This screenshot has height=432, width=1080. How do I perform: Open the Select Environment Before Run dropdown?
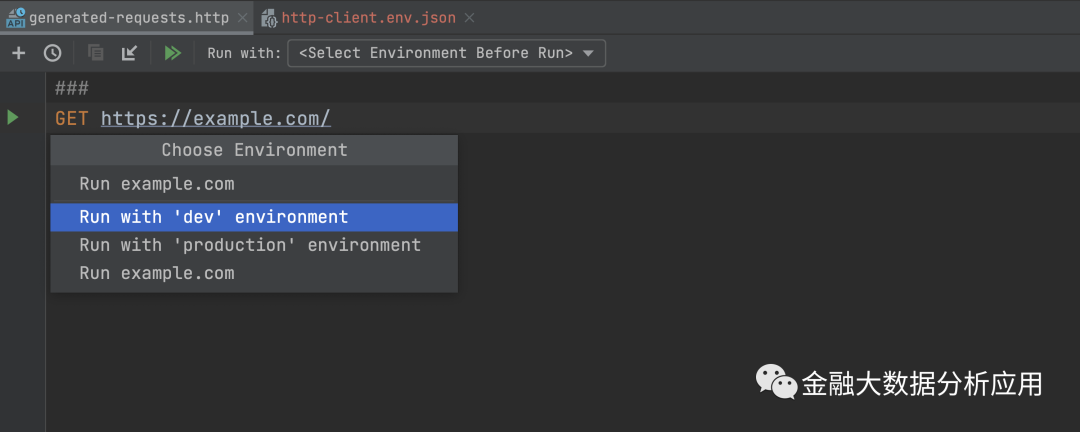point(446,53)
